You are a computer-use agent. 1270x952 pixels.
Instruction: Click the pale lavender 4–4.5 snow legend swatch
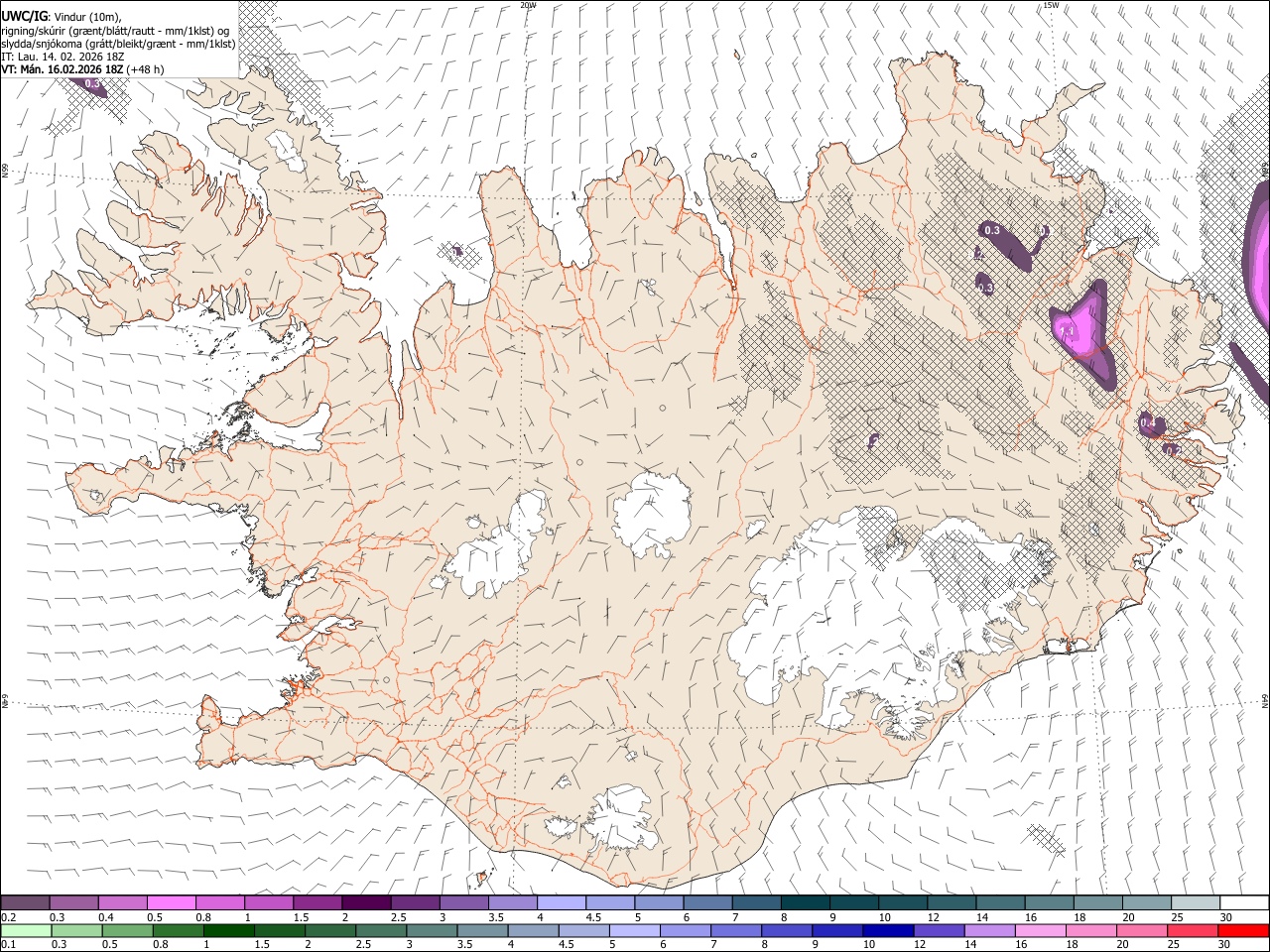(562, 902)
